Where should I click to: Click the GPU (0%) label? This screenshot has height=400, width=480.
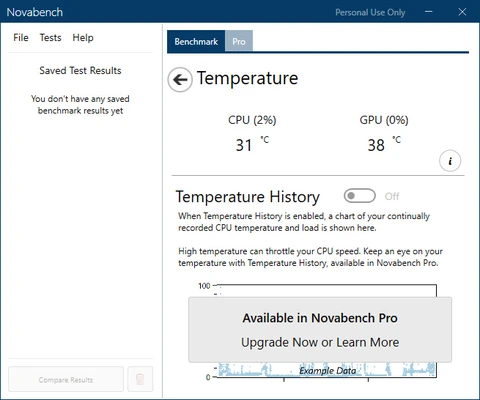pos(384,120)
